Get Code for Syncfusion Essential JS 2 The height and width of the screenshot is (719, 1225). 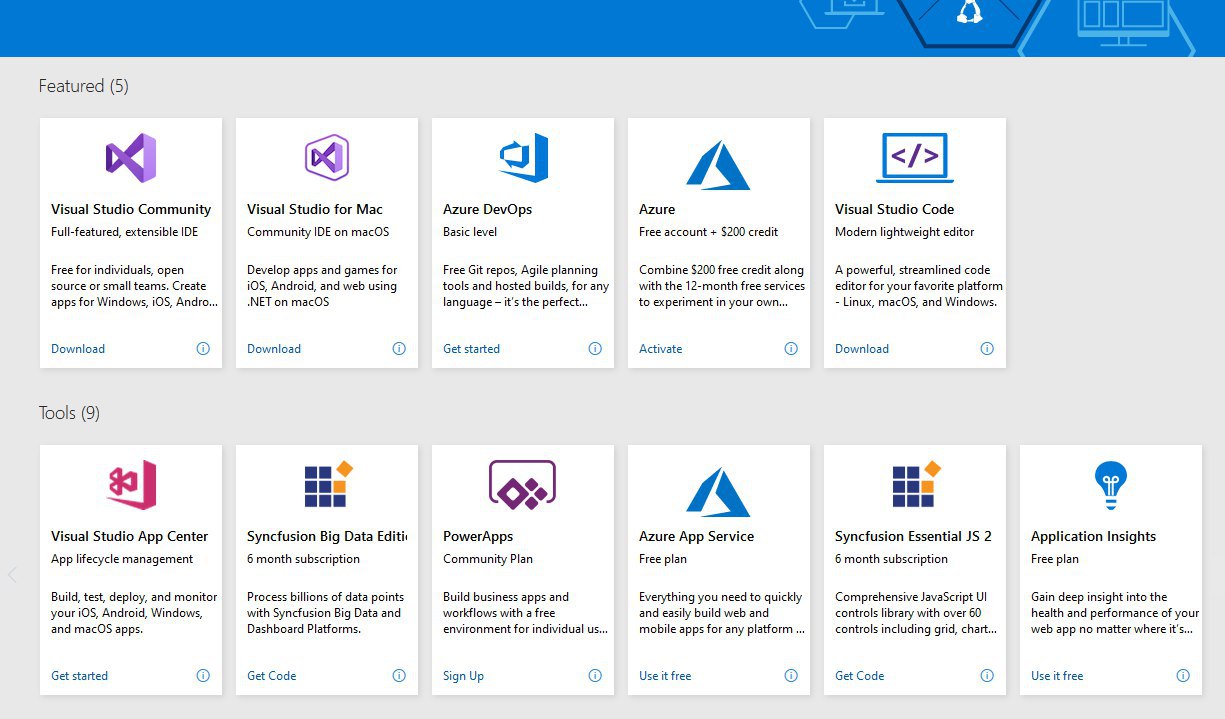pyautogui.click(x=860, y=676)
